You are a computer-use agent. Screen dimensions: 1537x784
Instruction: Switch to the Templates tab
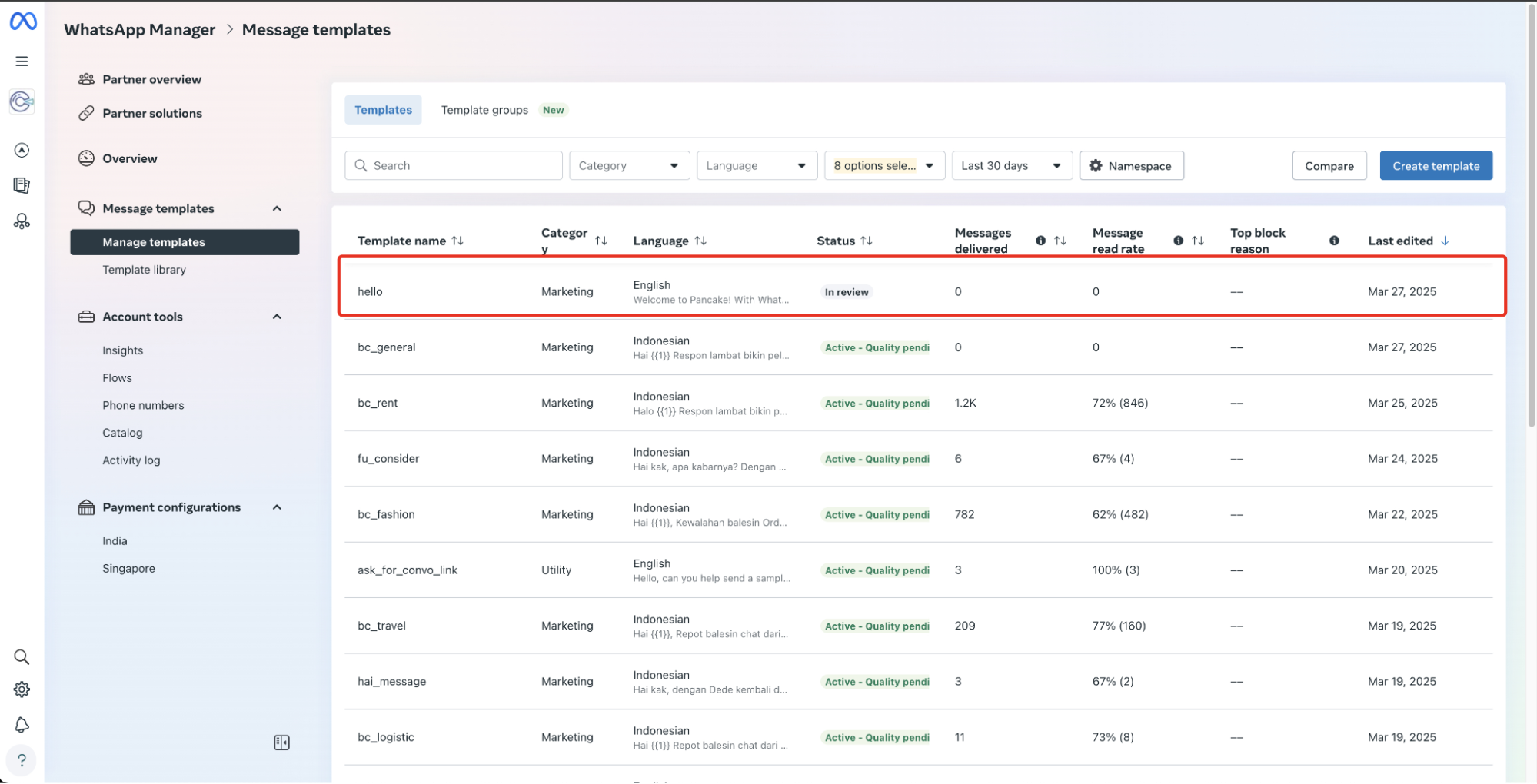point(383,110)
